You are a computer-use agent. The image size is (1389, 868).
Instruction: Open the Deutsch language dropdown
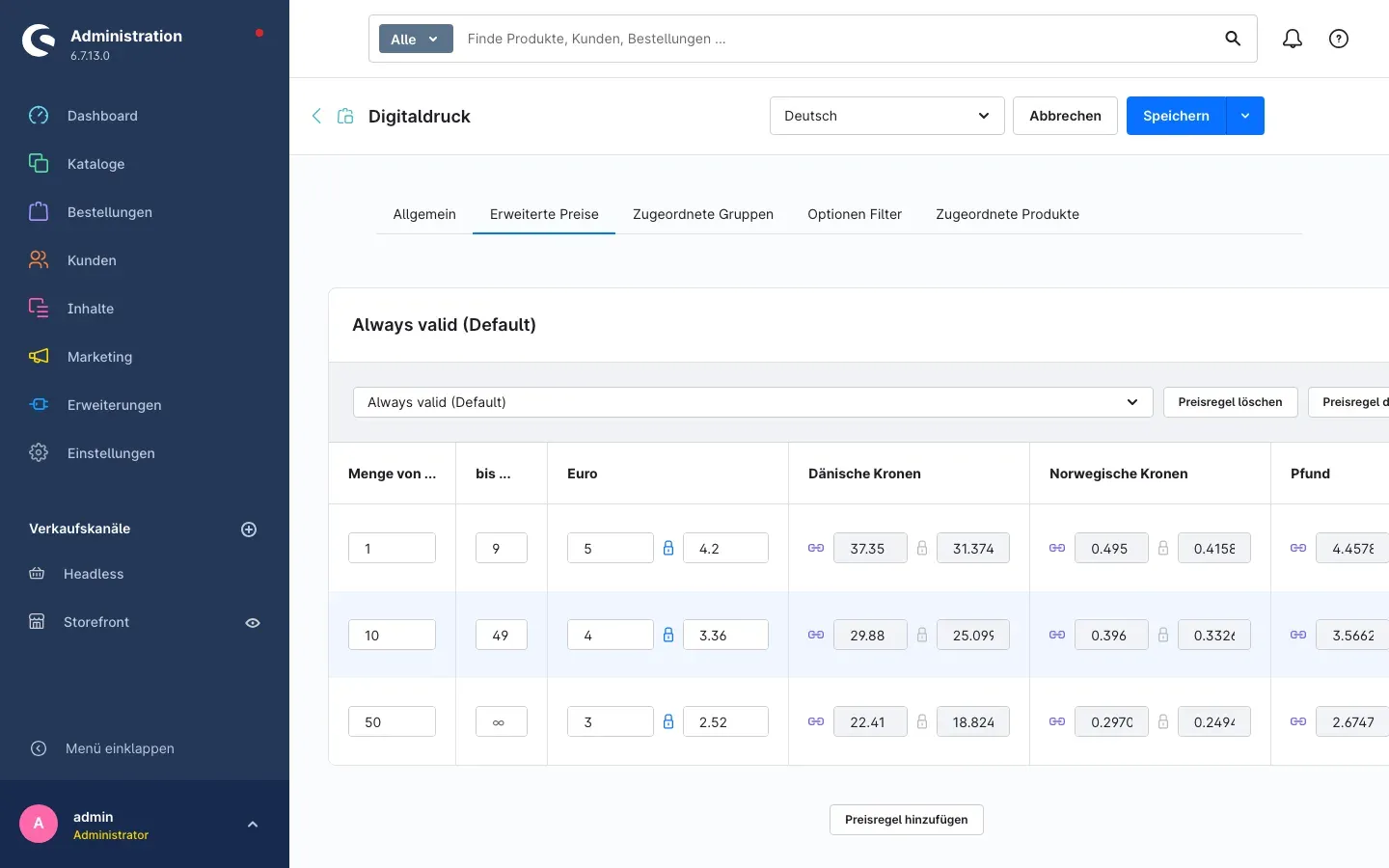pyautogui.click(x=887, y=116)
